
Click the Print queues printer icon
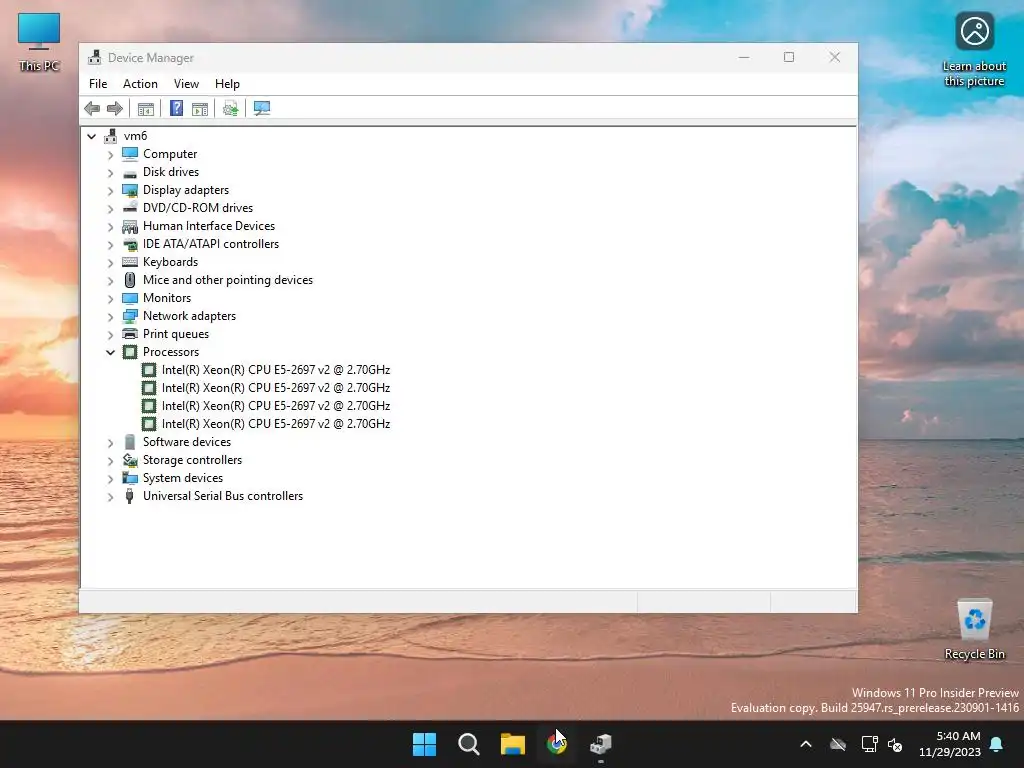(x=130, y=334)
